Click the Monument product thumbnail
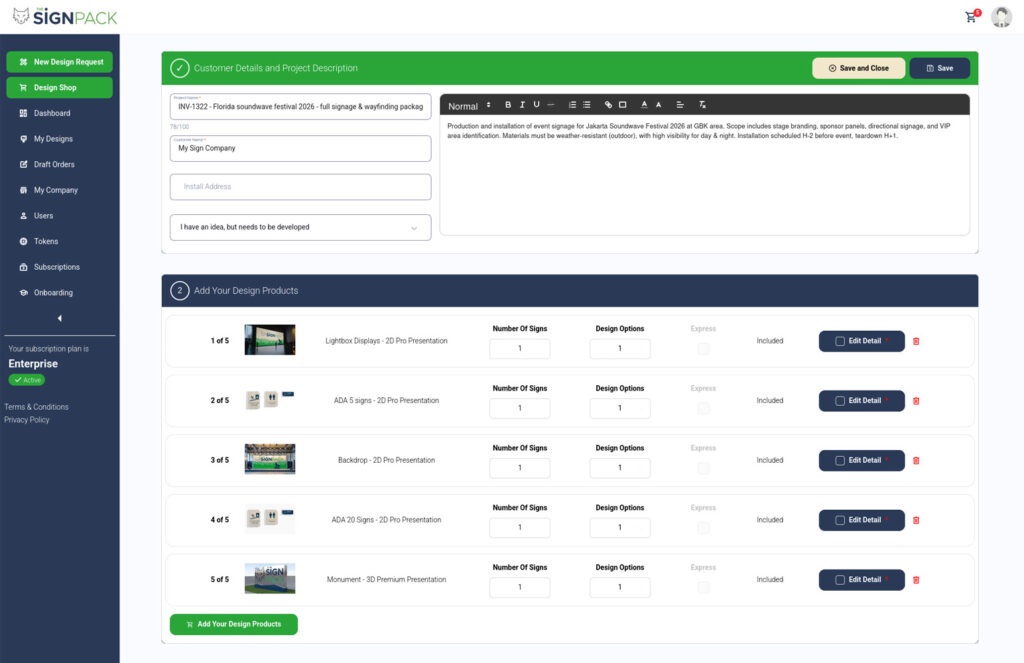1024x663 pixels. pos(270,579)
